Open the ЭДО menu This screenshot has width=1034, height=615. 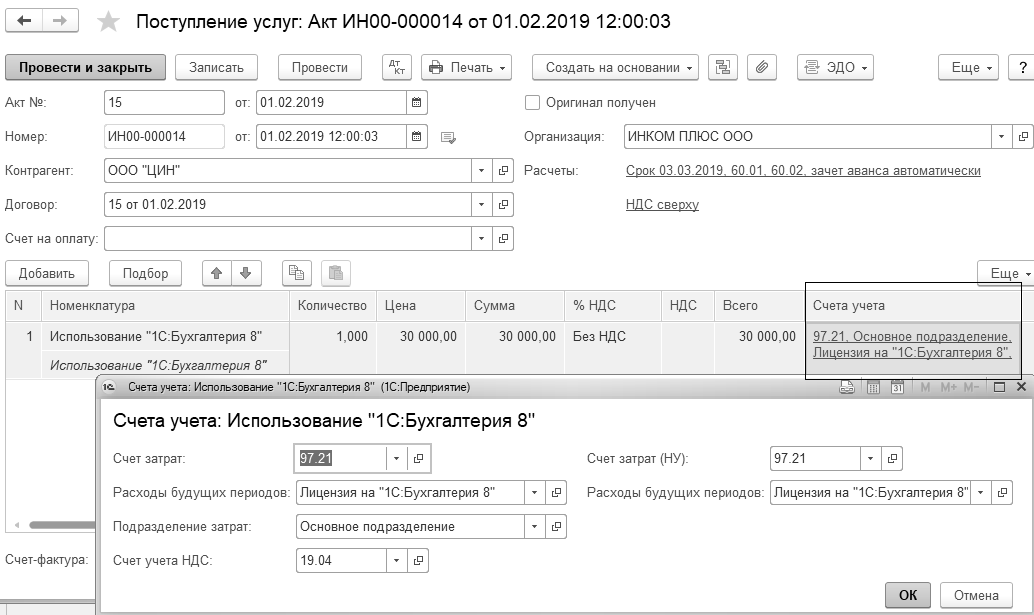click(835, 67)
